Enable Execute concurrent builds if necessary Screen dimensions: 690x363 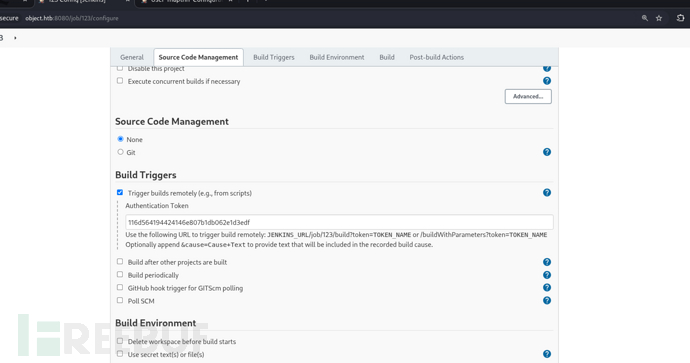click(x=120, y=81)
